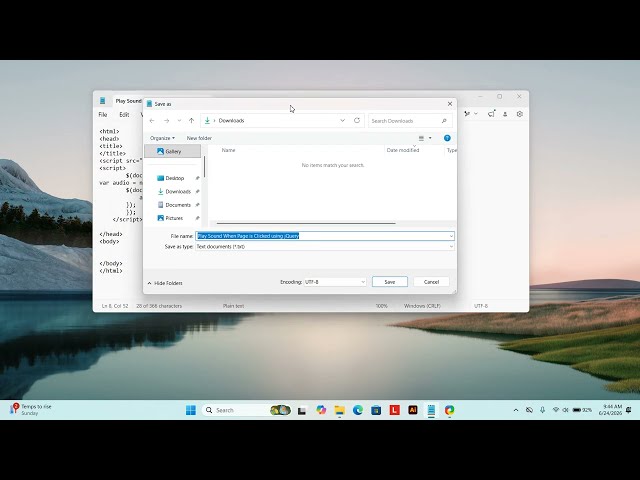
Task: Click the forward navigation arrow
Action: [166, 121]
